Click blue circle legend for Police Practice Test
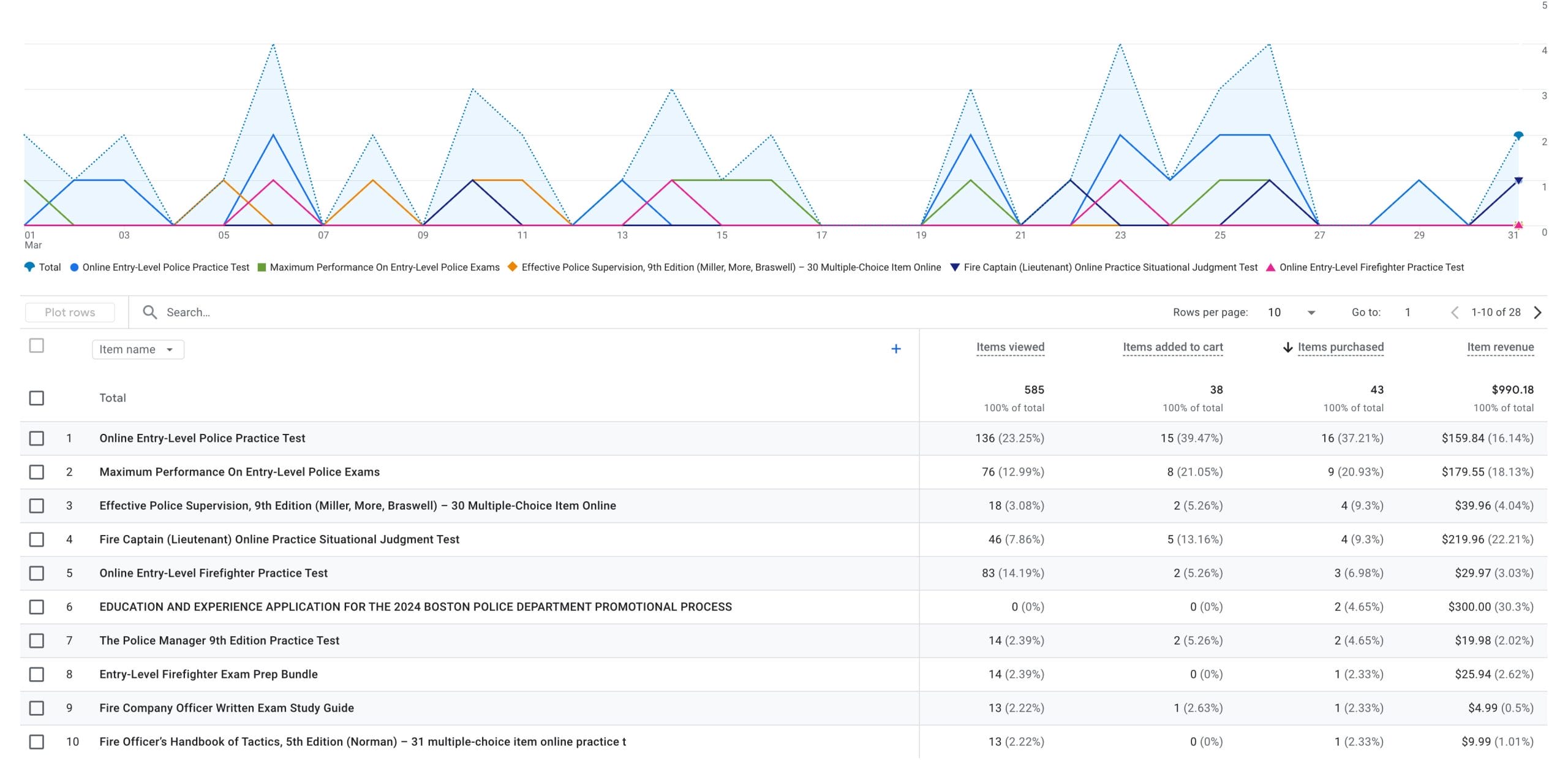Screen dimensions: 1568x774 click(x=74, y=267)
